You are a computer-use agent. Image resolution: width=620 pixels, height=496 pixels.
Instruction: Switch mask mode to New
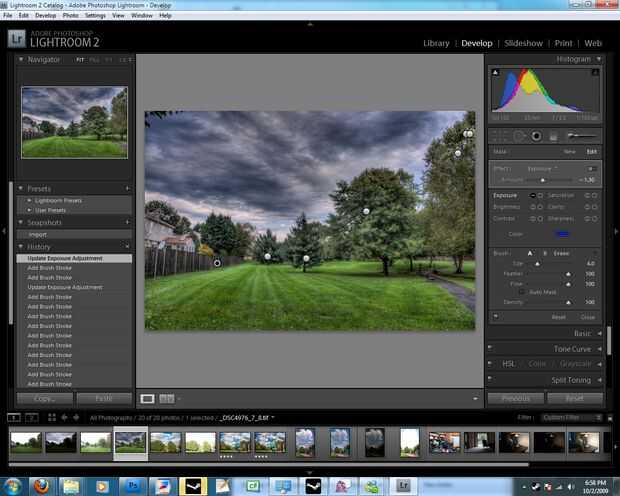pyautogui.click(x=569, y=151)
